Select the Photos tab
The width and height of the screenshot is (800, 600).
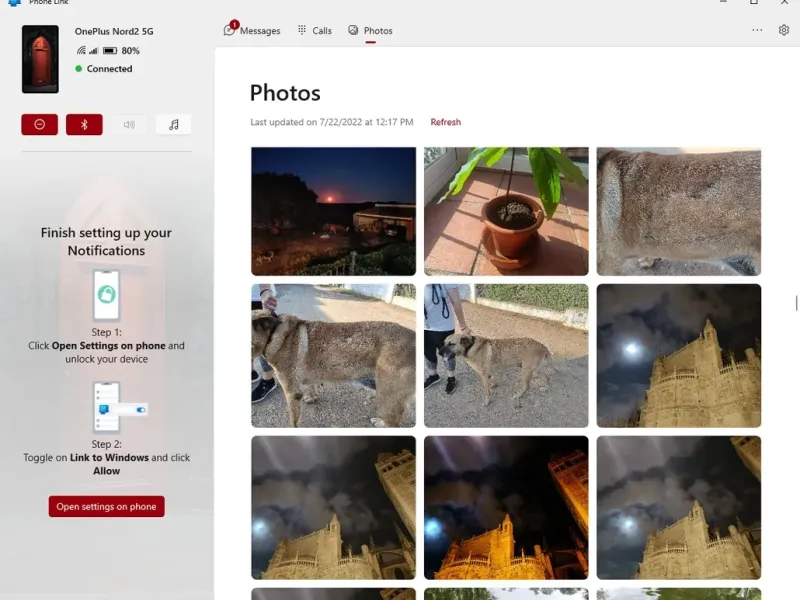370,31
